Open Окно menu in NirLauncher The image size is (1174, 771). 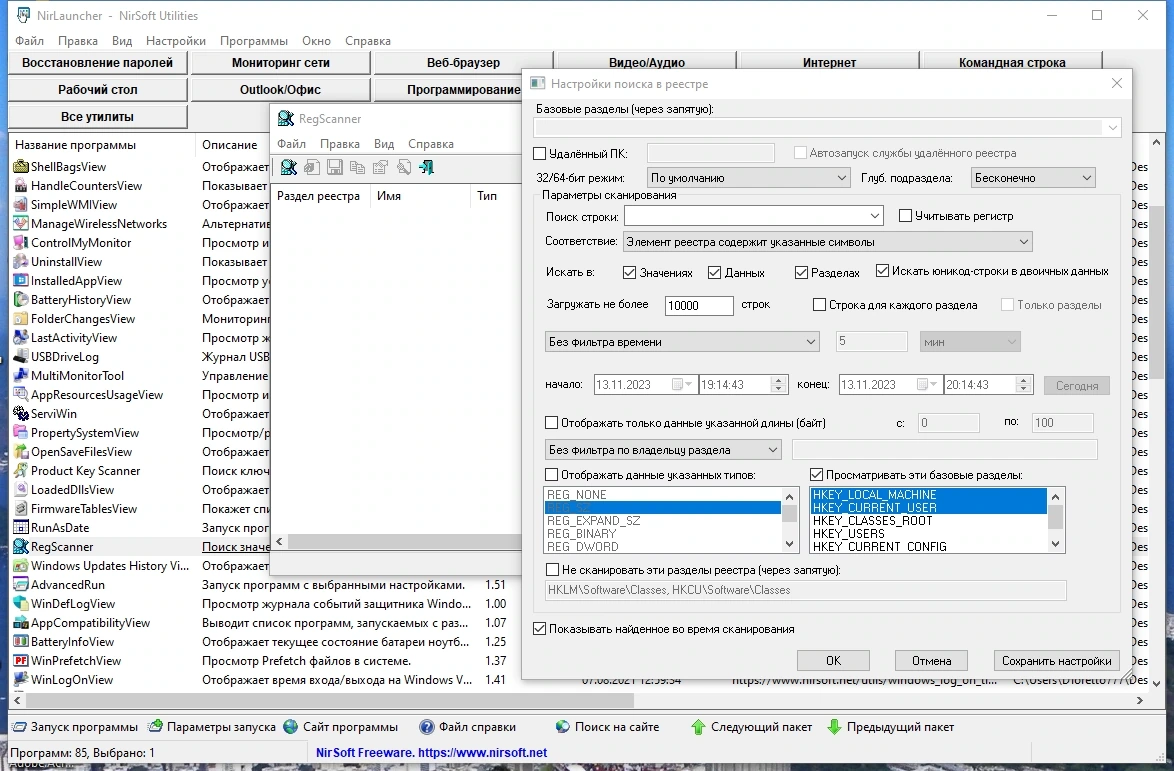317,41
